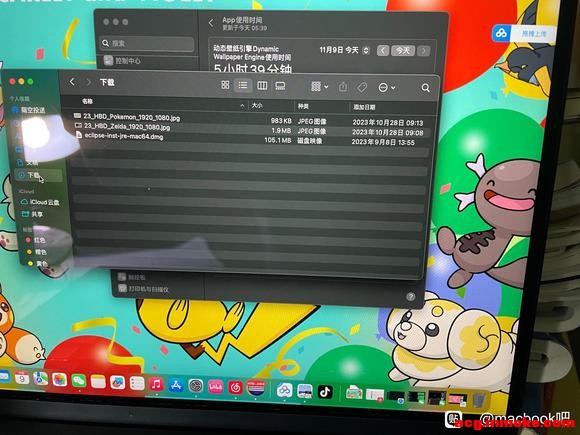Show the previous day with left arrow
The height and width of the screenshot is (435, 580).
383,50
